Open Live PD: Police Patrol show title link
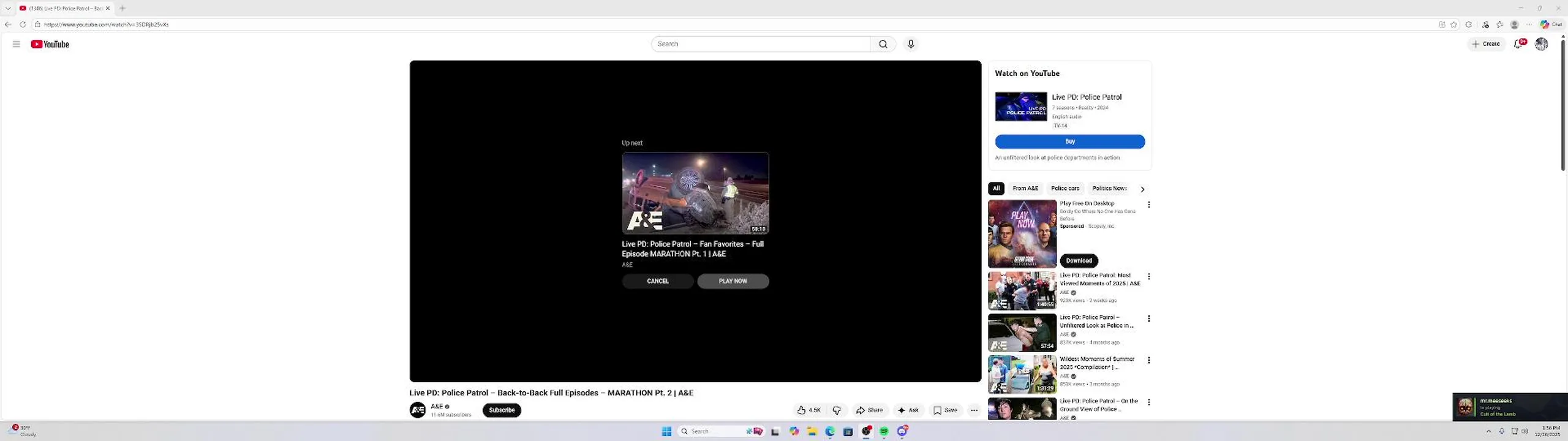The height and width of the screenshot is (441, 1568). pyautogui.click(x=1087, y=97)
